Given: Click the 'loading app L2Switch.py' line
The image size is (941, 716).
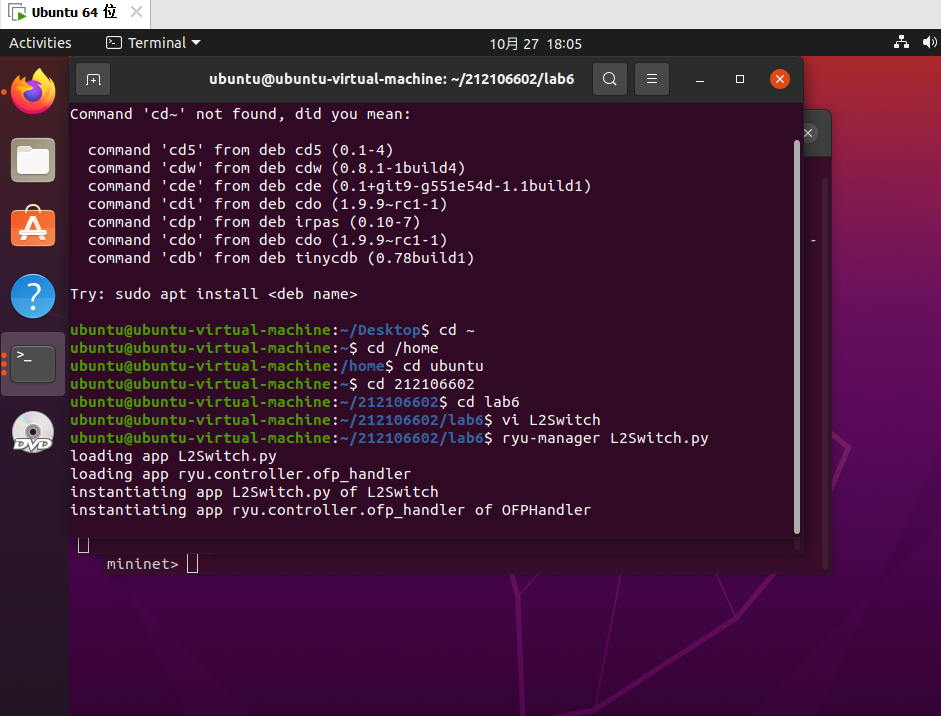Looking at the screenshot, I should coord(173,456).
